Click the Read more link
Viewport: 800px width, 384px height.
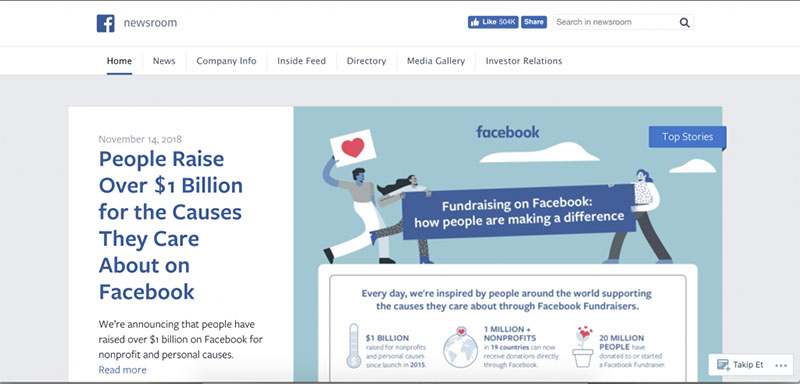point(122,370)
